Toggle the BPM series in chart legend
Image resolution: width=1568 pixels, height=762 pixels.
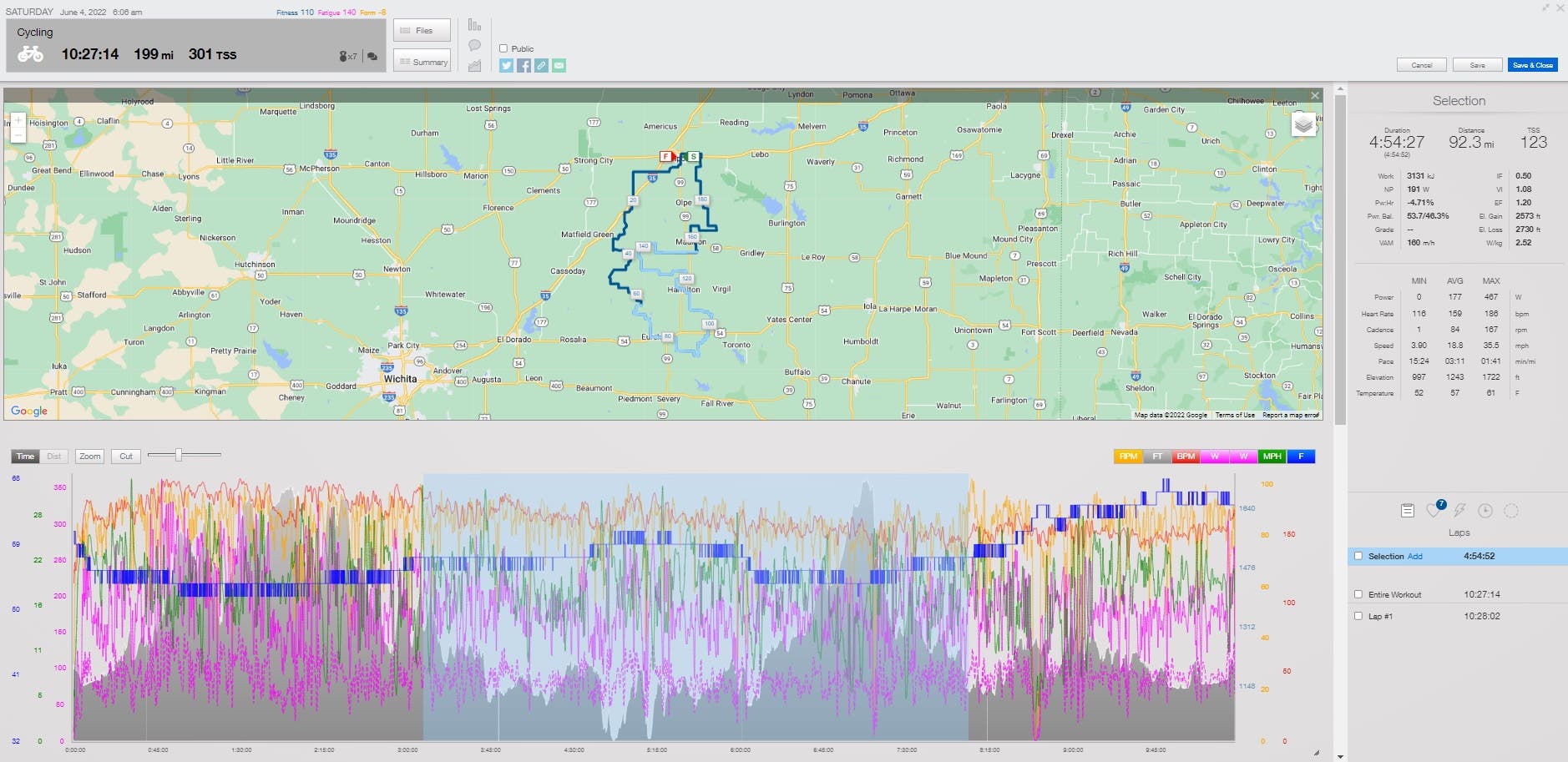tap(1185, 457)
